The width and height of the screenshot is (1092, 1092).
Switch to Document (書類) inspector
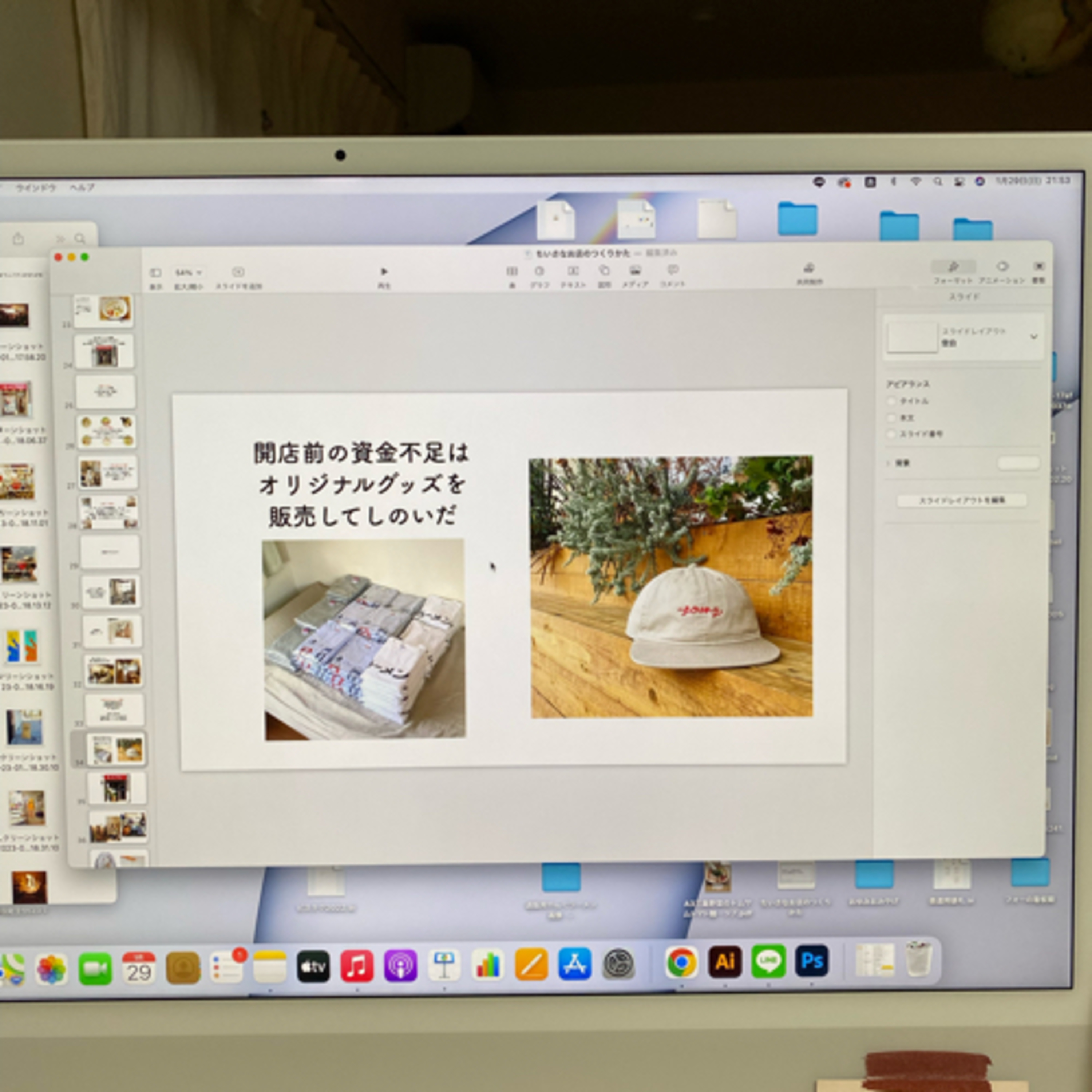coord(1039,266)
